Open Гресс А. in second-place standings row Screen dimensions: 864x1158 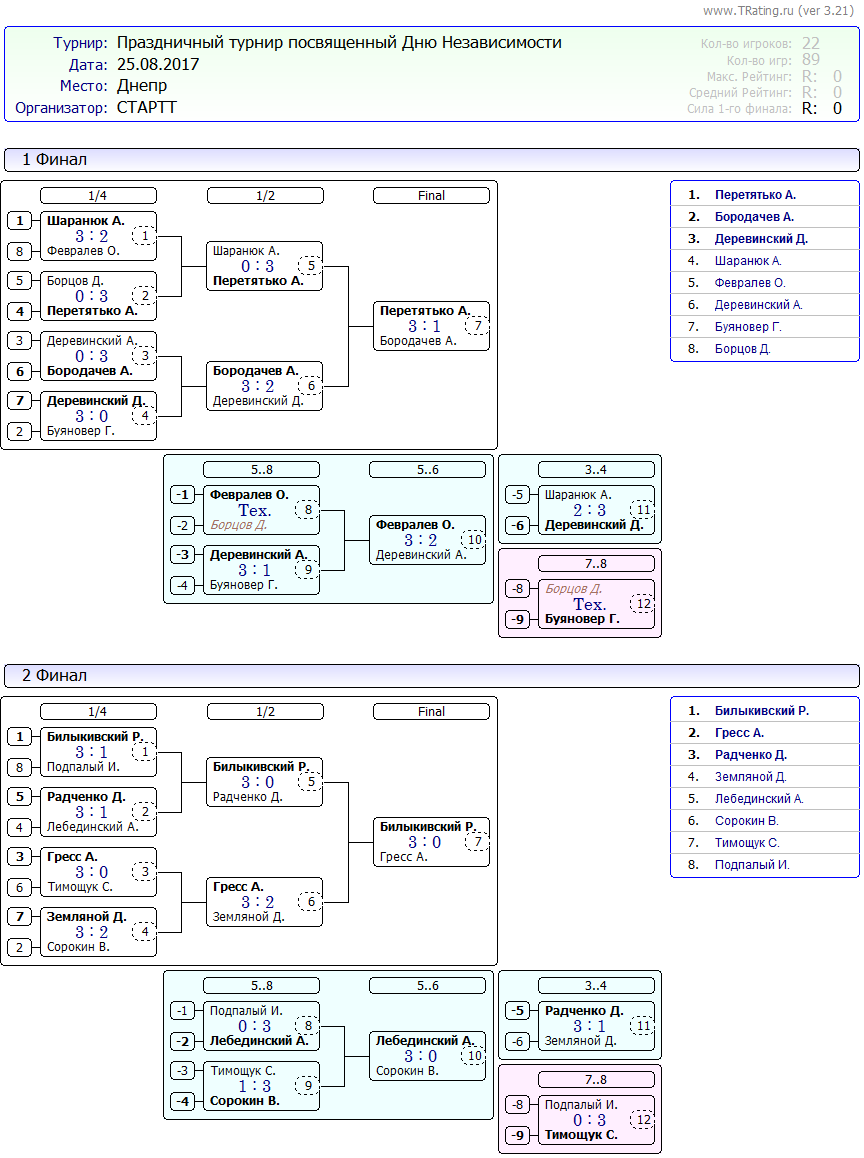pyautogui.click(x=739, y=733)
